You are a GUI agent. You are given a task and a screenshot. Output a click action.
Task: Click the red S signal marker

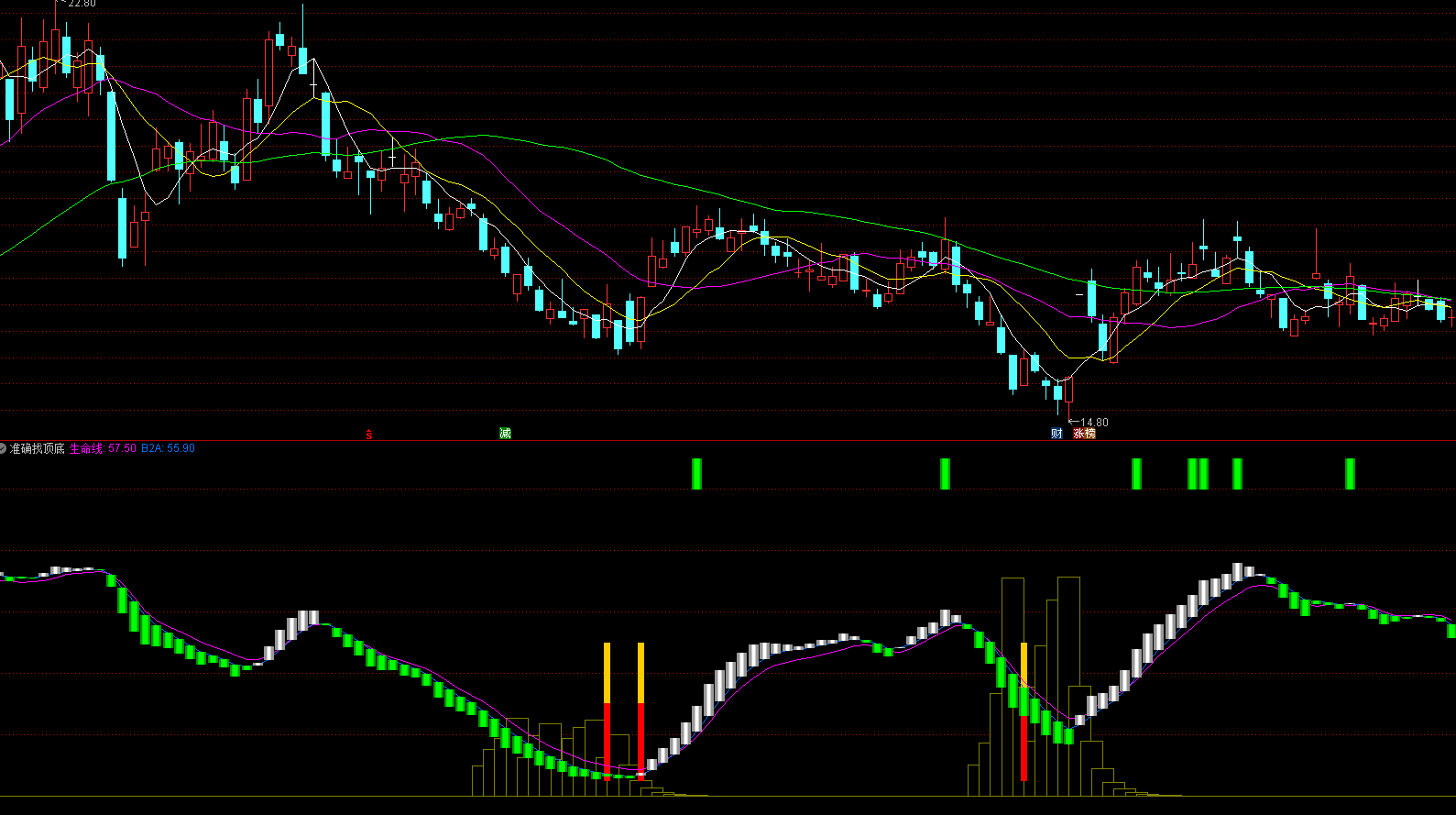[x=369, y=434]
